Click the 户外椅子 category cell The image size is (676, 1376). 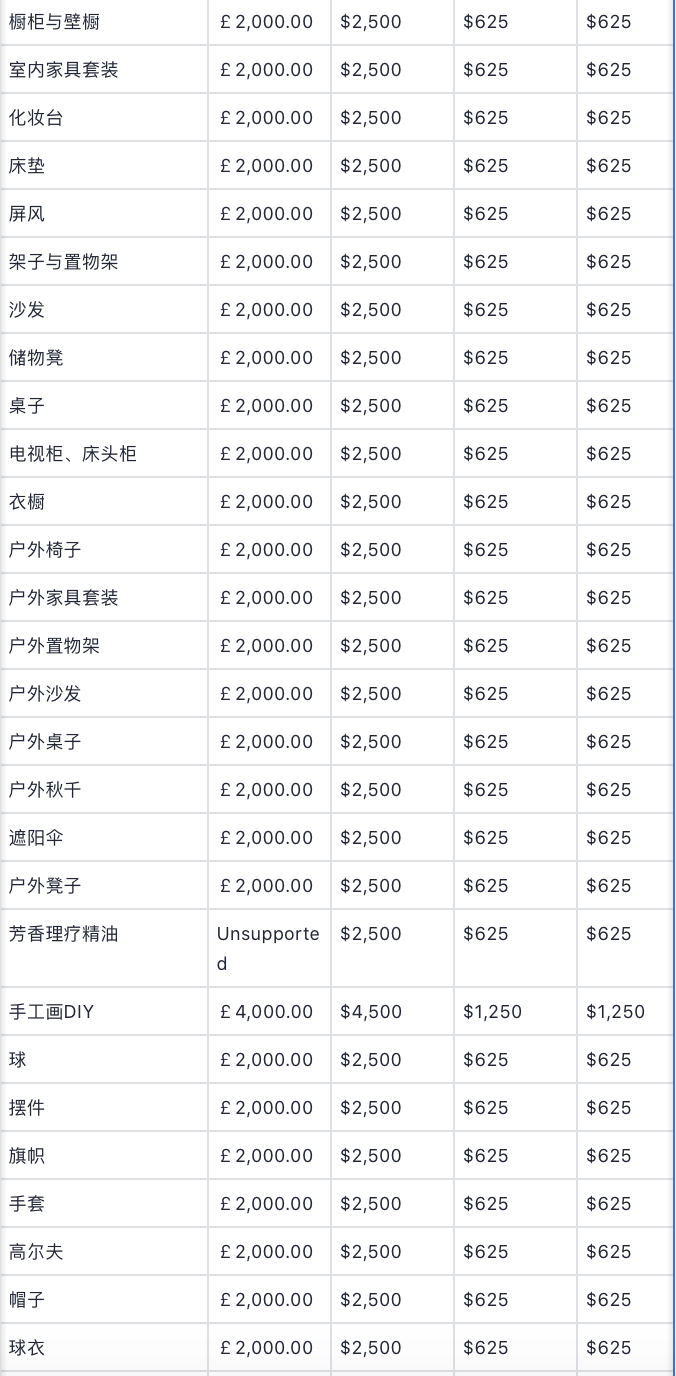tap(45, 550)
